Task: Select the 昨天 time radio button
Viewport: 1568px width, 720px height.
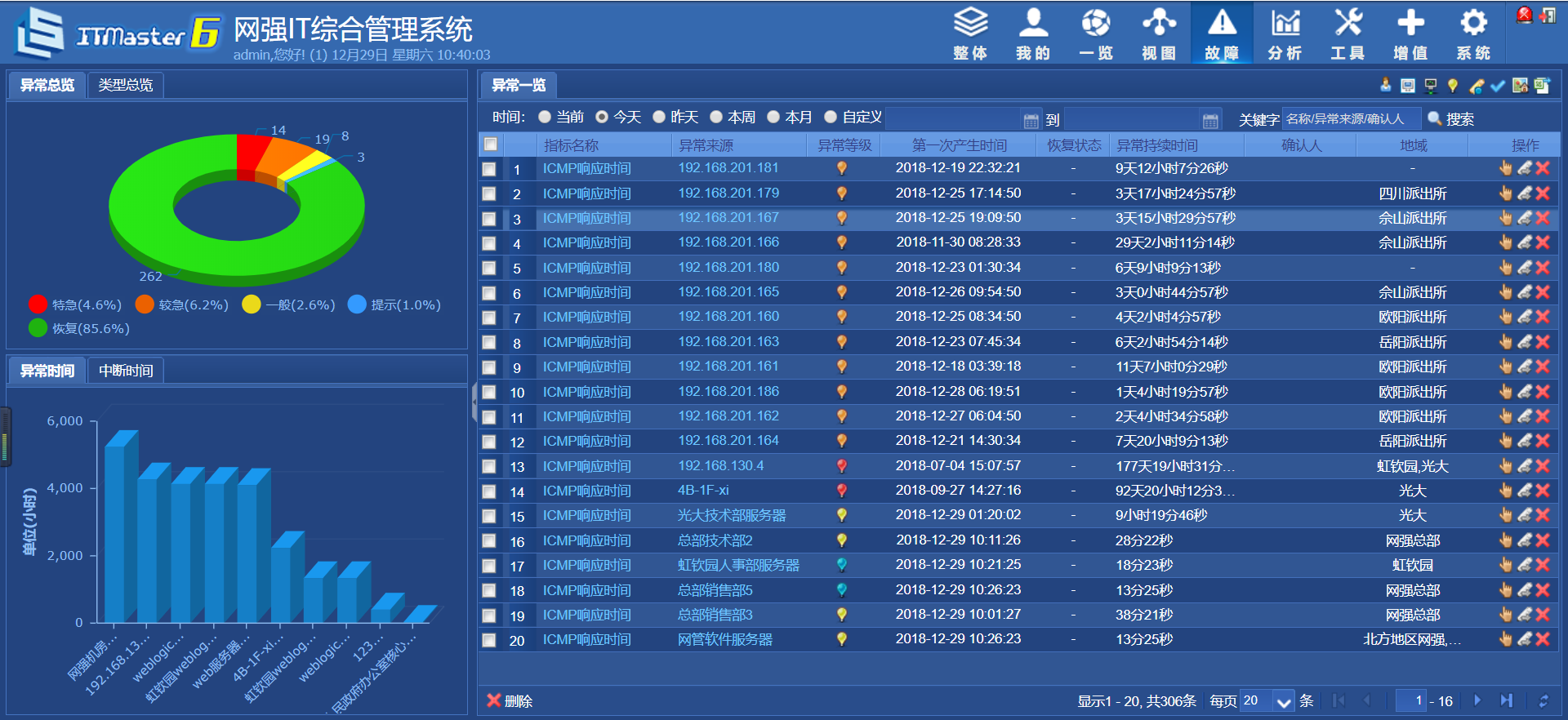Action: [x=659, y=117]
